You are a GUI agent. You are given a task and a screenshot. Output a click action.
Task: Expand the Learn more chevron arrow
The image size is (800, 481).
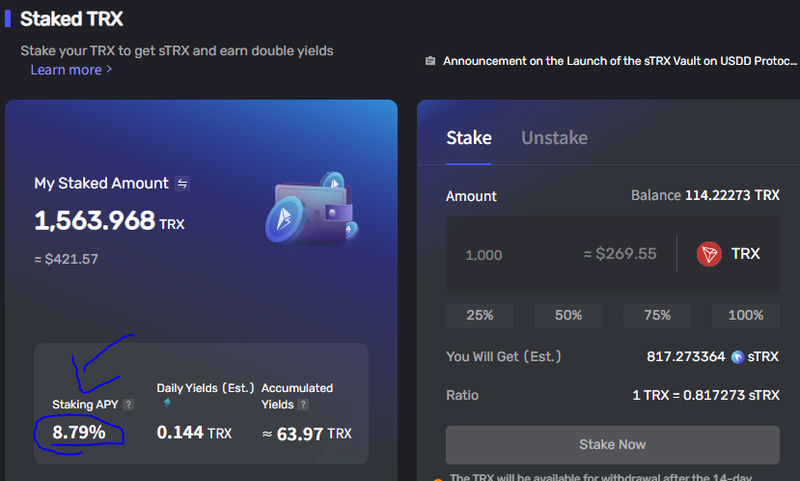[x=109, y=69]
